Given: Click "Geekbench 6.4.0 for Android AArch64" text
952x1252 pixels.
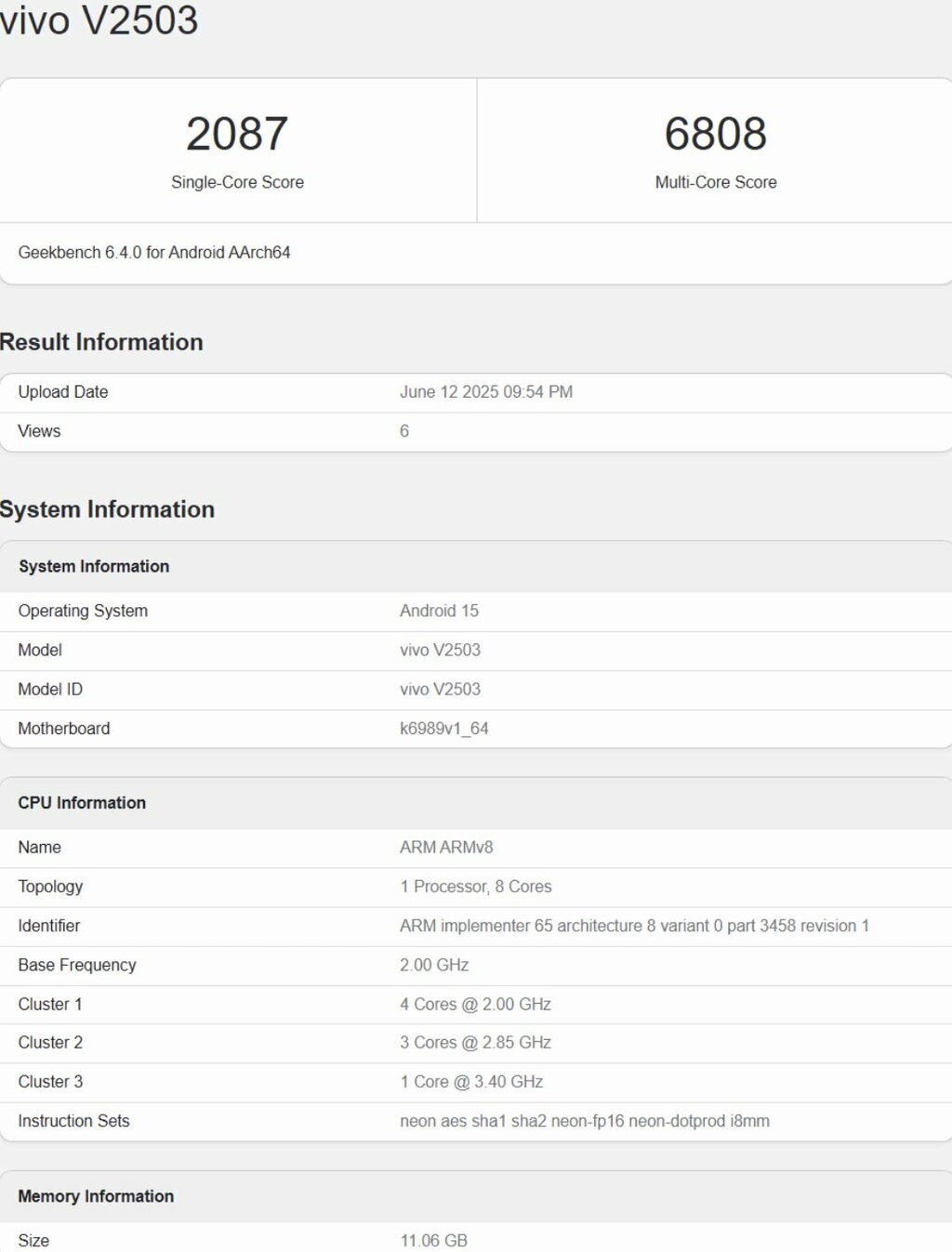Looking at the screenshot, I should point(154,252).
